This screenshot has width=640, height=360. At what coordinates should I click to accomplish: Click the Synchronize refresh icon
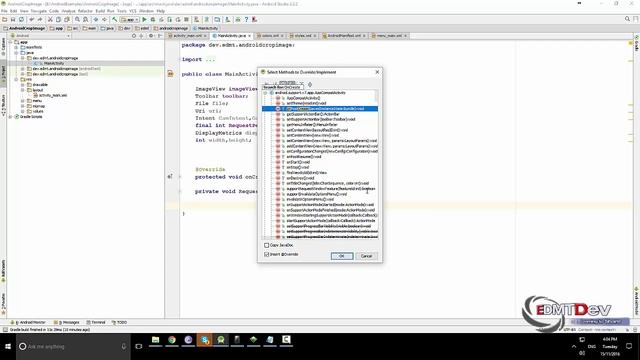tap(21, 20)
